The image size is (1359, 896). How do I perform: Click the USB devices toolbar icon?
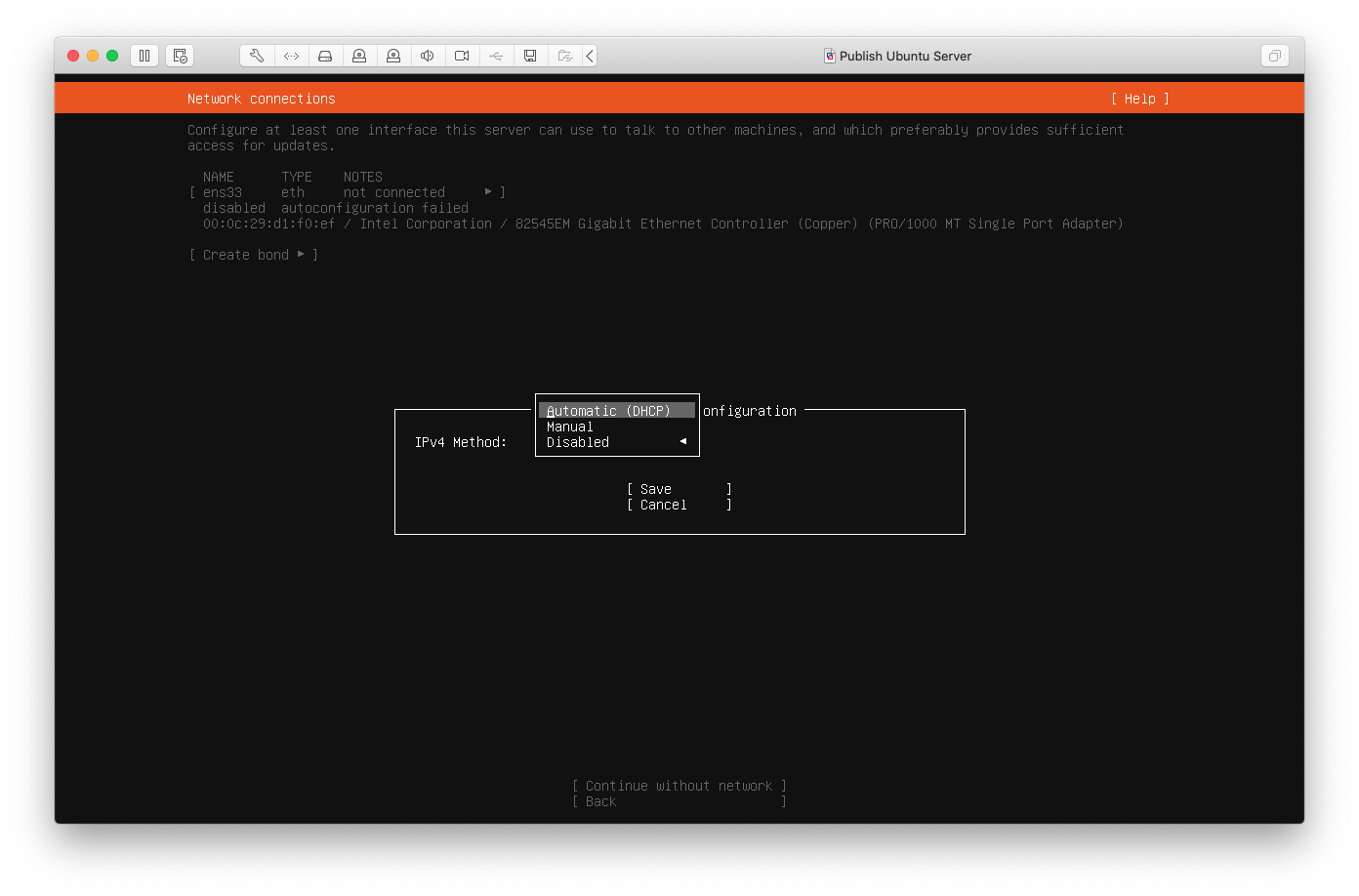[x=496, y=56]
